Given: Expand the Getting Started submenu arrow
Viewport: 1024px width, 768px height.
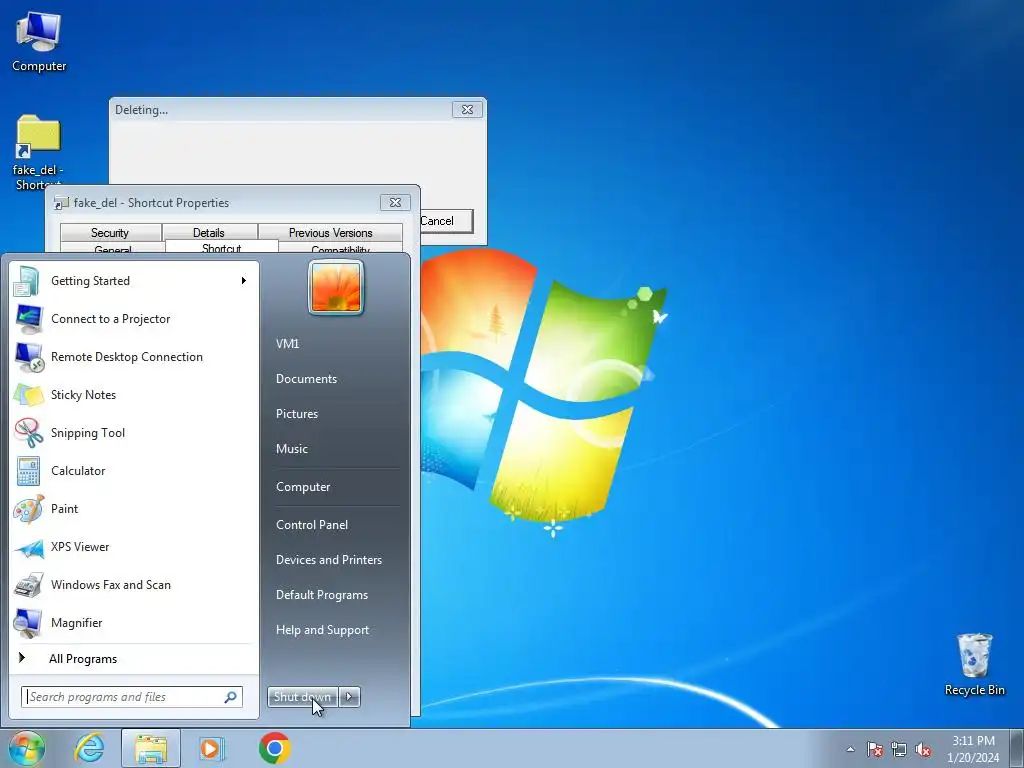Looking at the screenshot, I should tap(244, 281).
